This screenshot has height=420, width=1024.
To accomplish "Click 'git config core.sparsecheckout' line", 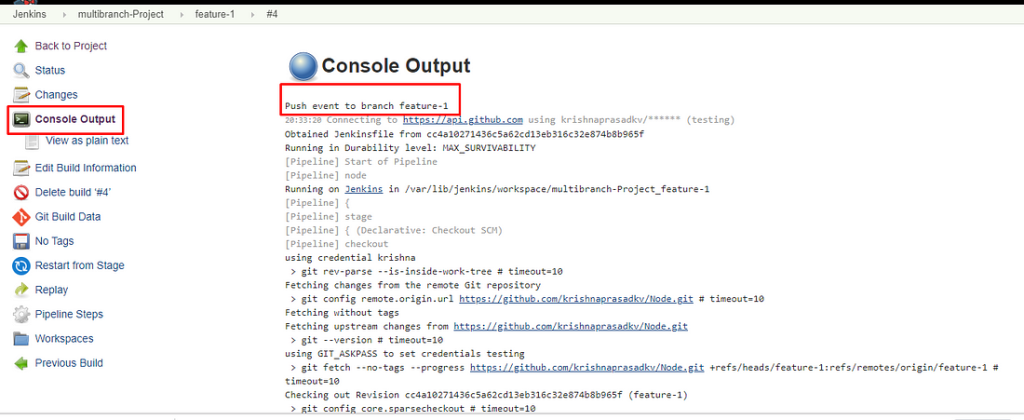I will pyautogui.click(x=413, y=409).
